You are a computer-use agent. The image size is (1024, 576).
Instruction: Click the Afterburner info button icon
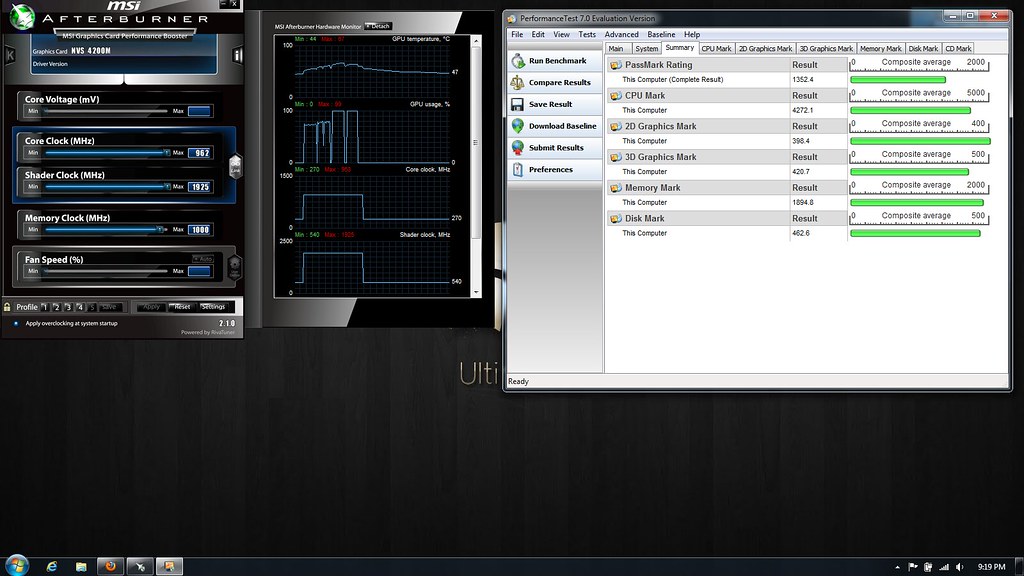tap(238, 56)
